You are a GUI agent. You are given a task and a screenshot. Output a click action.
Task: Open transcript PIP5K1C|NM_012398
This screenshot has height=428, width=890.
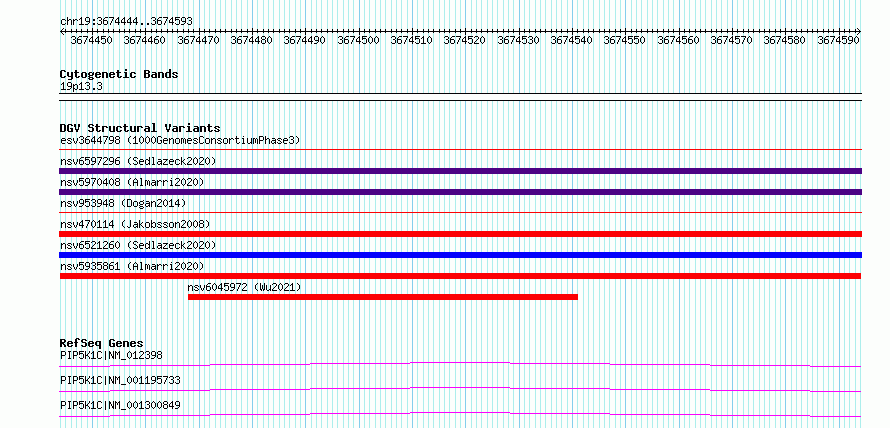[111, 356]
